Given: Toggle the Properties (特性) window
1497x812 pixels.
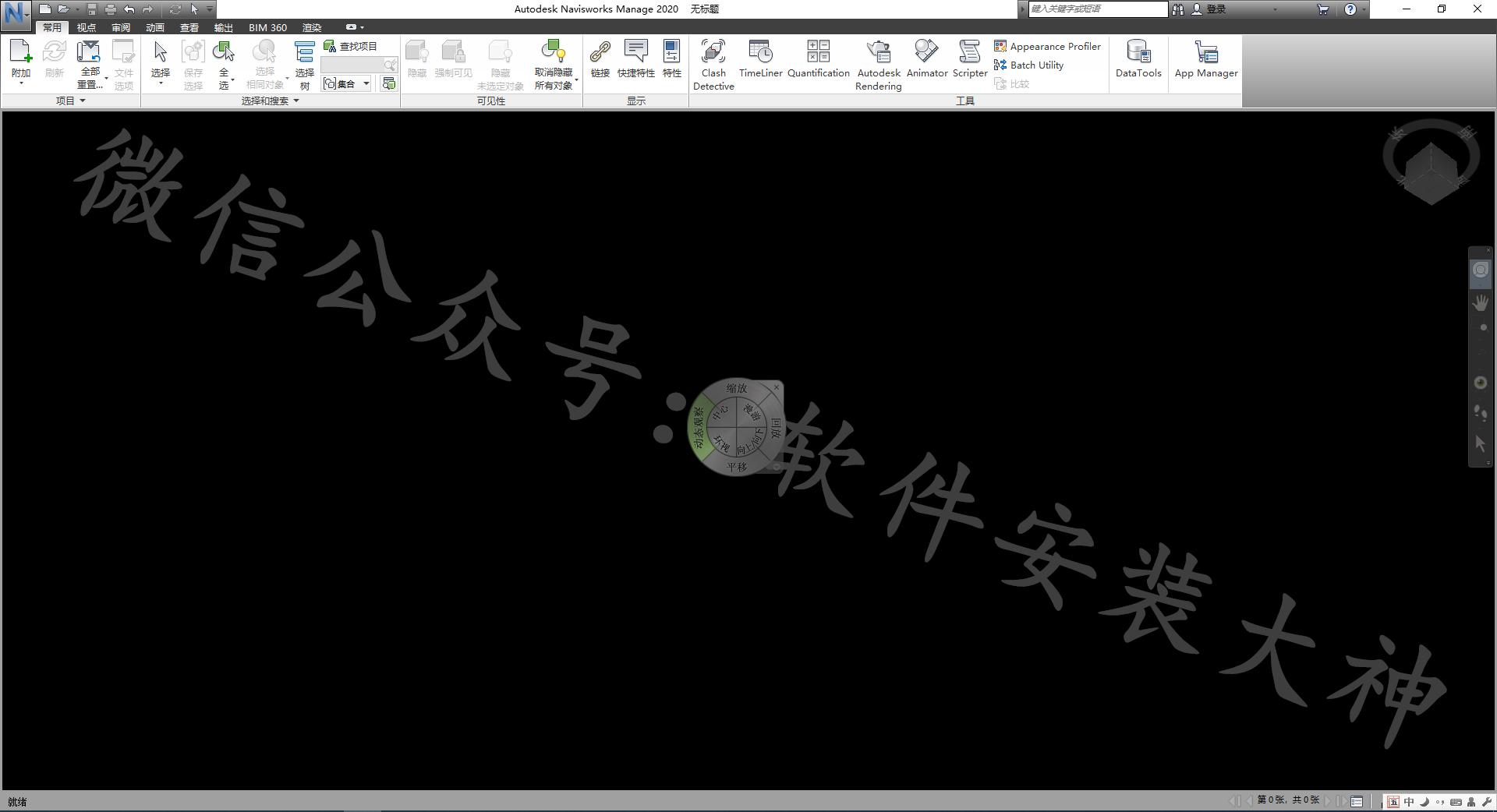Looking at the screenshot, I should click(x=672, y=58).
